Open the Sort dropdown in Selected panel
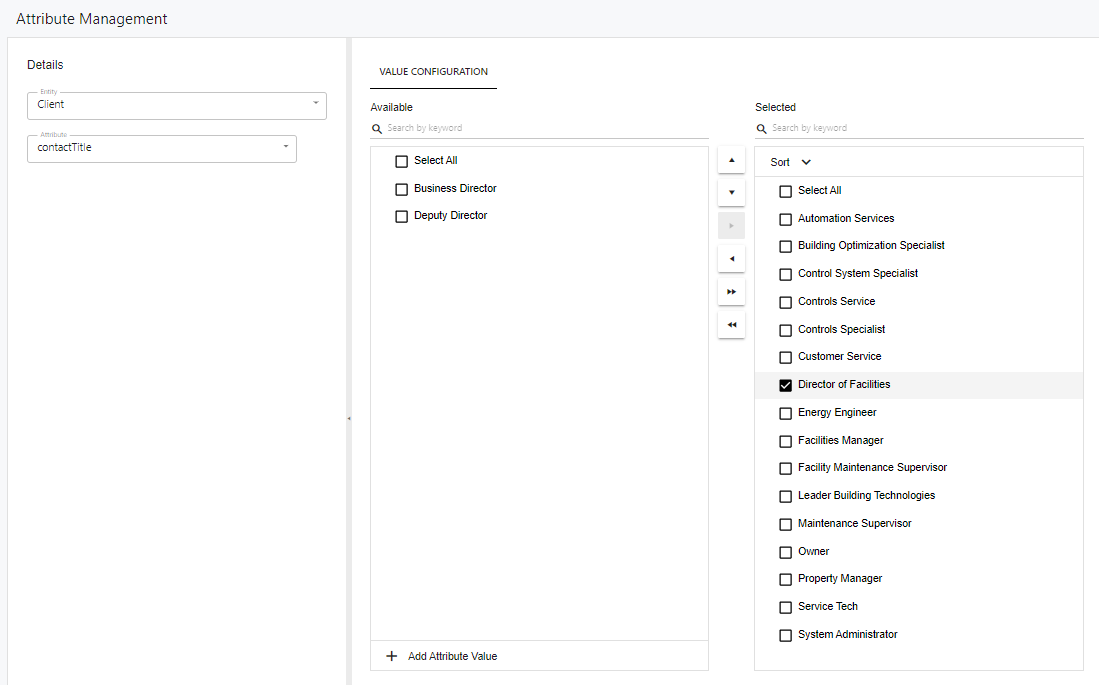The image size is (1099, 685). point(791,162)
